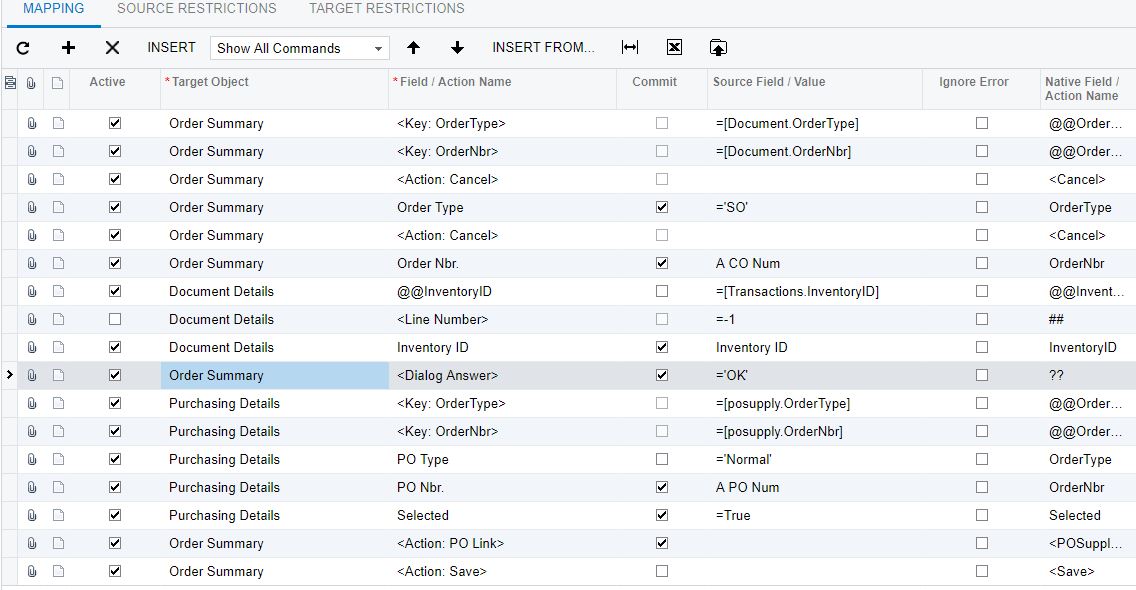This screenshot has height=590, width=1136.
Task: Switch to the Source Restrictions tab
Action: coord(196,9)
